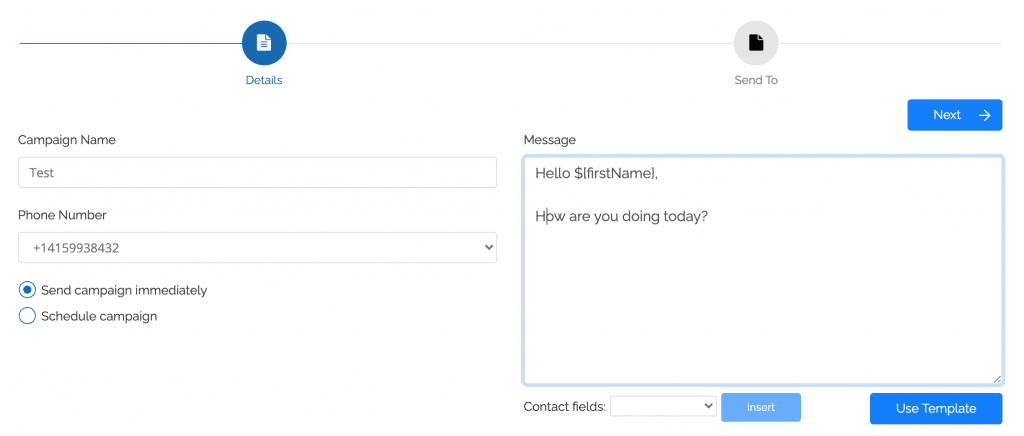Image resolution: width=1024 pixels, height=436 pixels.
Task: Select Send campaign immediately radio button
Action: click(x=28, y=290)
